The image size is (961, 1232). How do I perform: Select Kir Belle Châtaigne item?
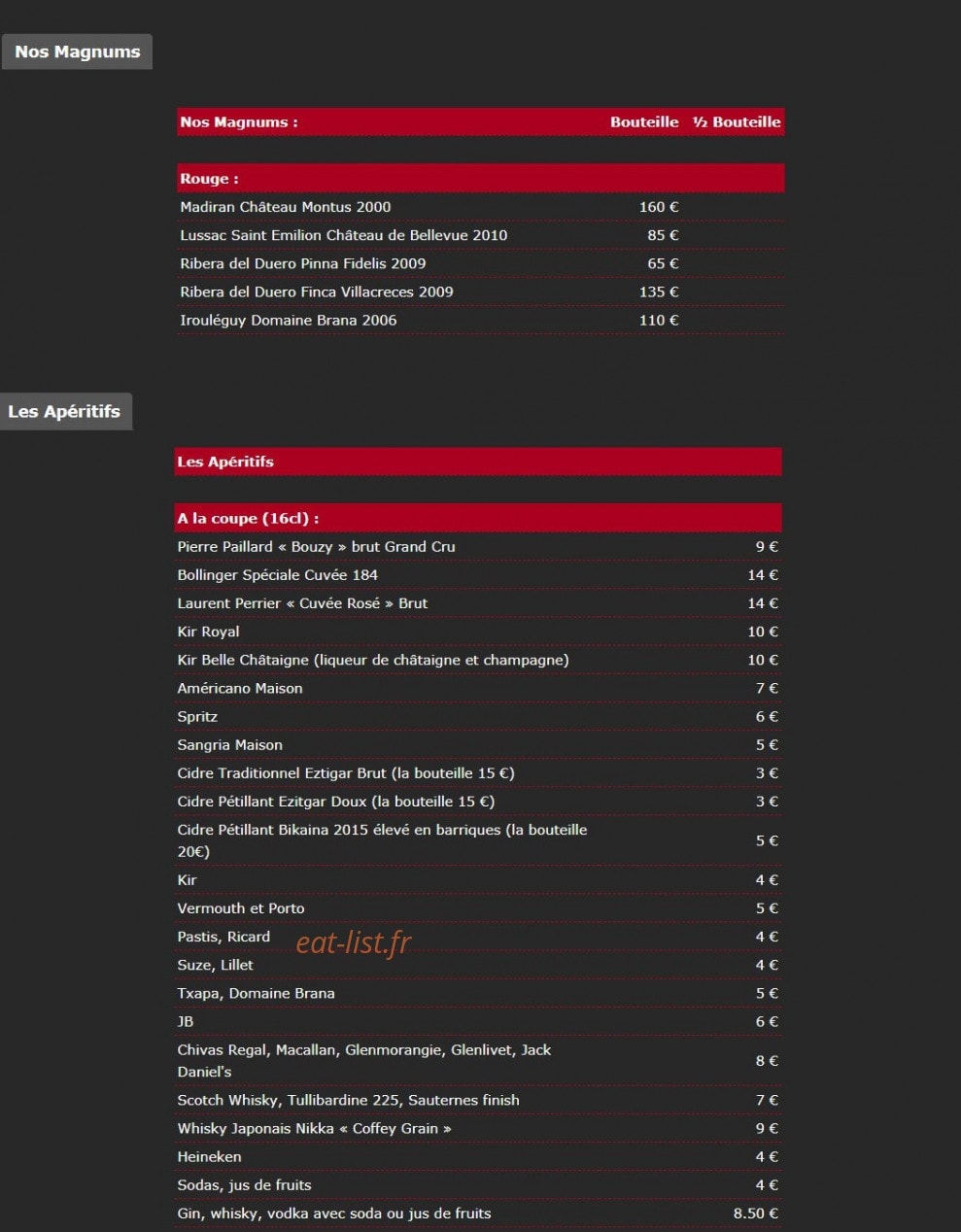[373, 660]
